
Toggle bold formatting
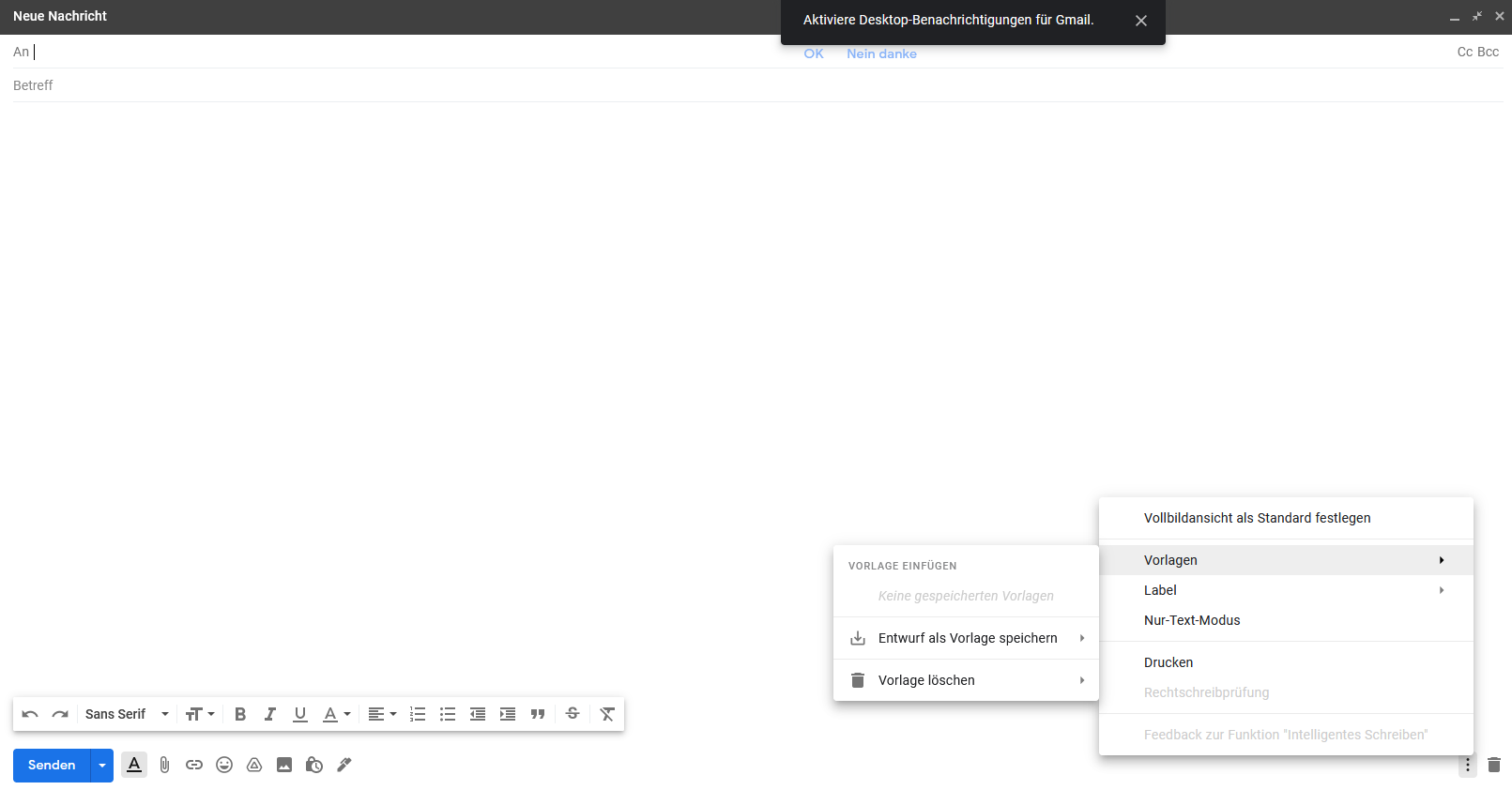click(x=240, y=714)
